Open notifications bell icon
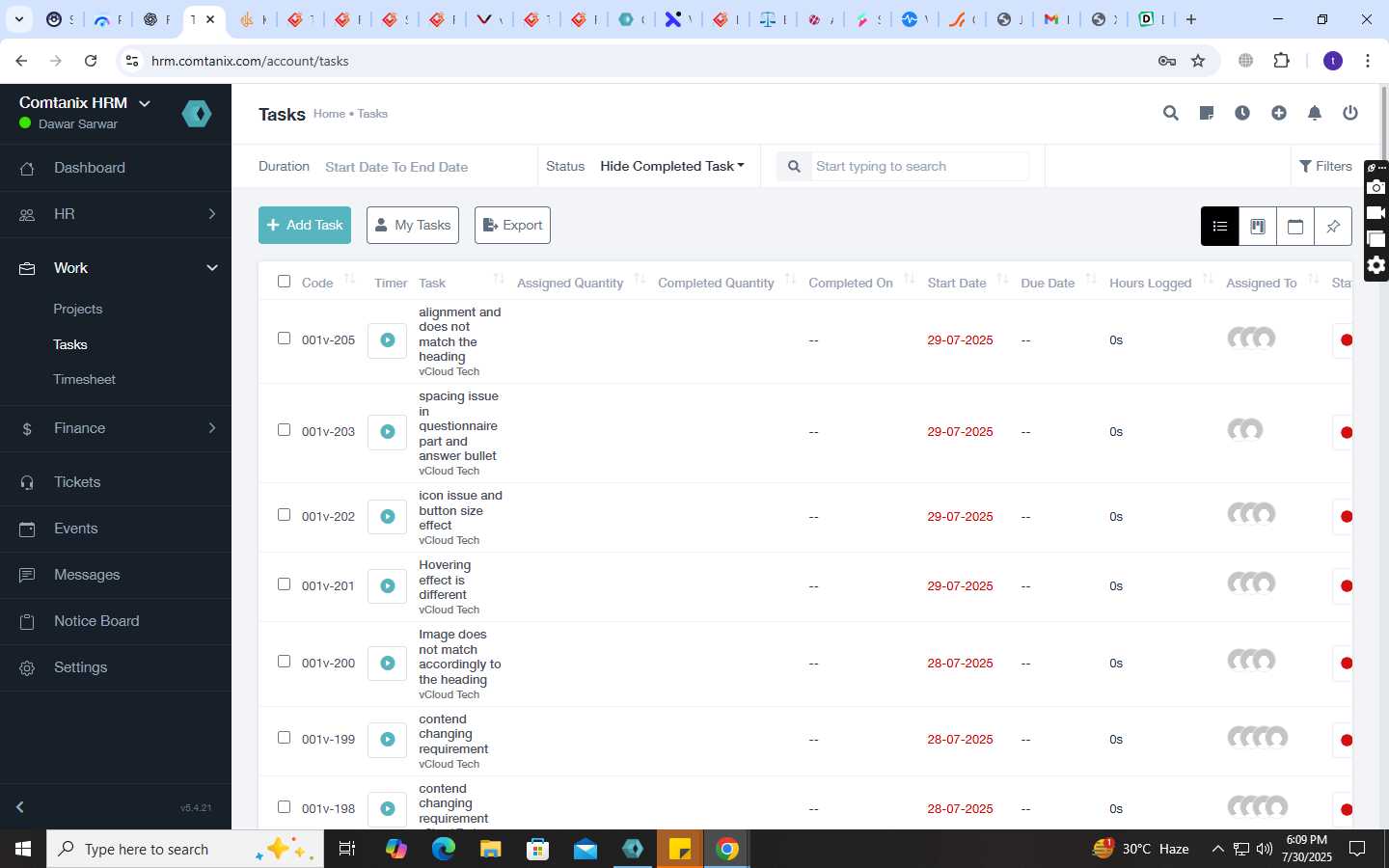 pos(1315,113)
